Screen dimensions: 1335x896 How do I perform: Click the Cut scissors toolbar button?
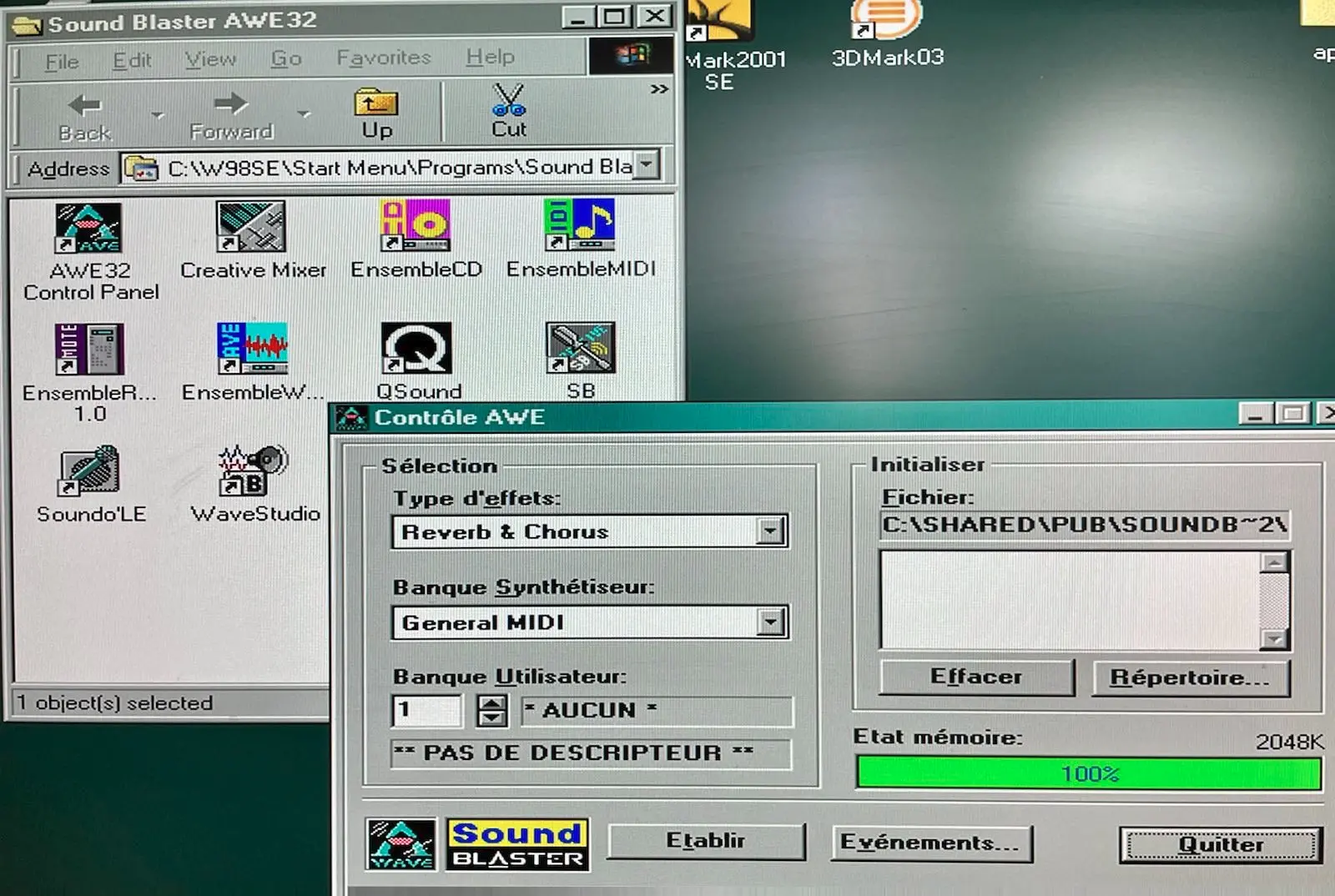pos(508,111)
